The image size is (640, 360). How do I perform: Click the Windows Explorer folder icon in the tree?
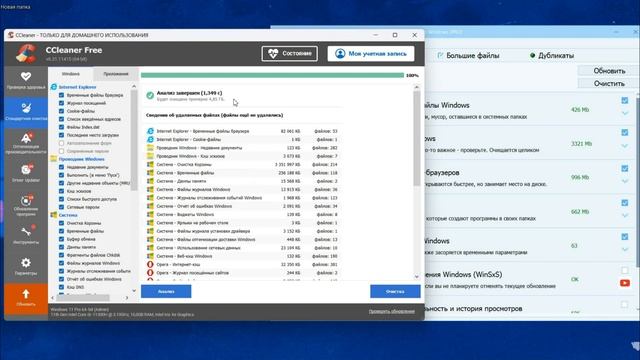pos(53,159)
